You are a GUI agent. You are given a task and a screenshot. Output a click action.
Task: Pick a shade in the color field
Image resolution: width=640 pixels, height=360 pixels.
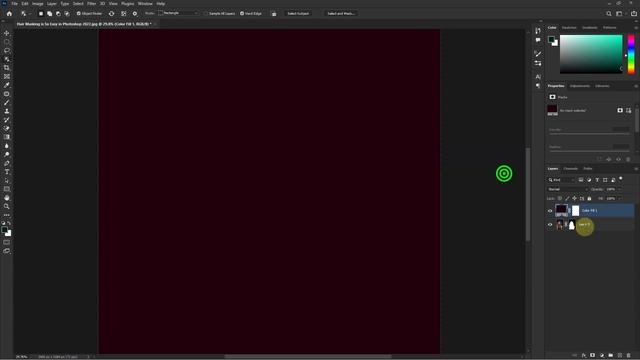(x=591, y=54)
